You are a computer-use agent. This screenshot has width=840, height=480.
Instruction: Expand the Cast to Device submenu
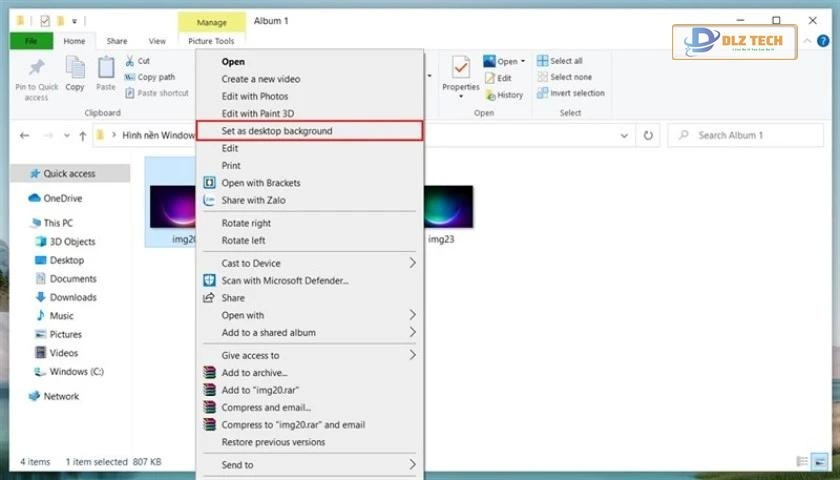[412, 263]
